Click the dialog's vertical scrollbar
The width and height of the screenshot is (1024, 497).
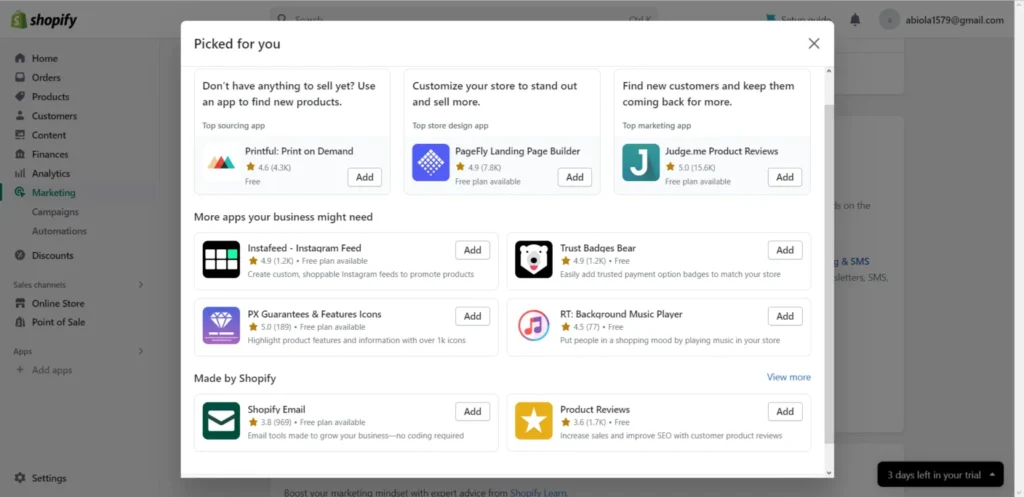[x=829, y=274]
